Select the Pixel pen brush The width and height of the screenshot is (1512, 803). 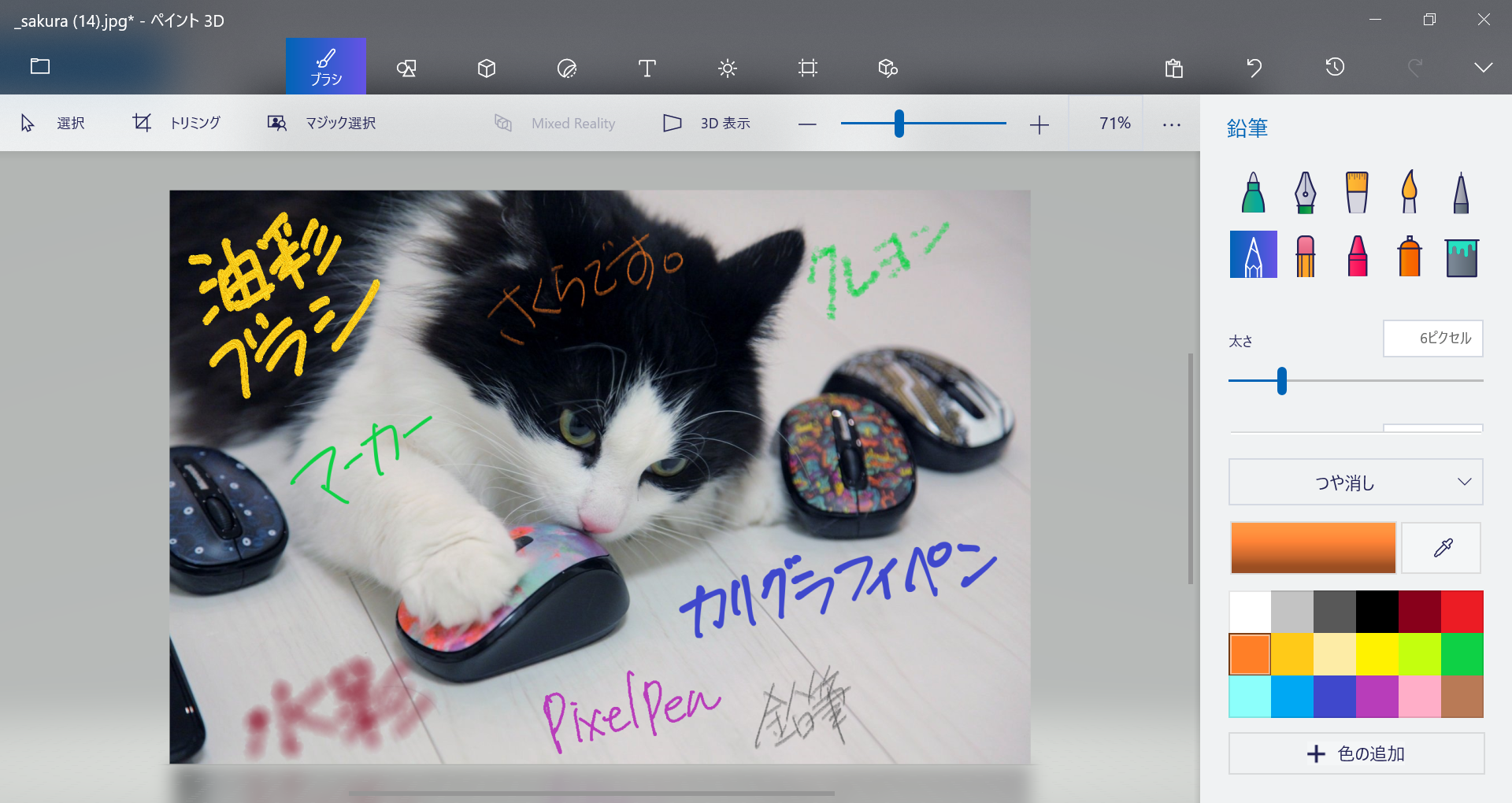coord(1461,192)
